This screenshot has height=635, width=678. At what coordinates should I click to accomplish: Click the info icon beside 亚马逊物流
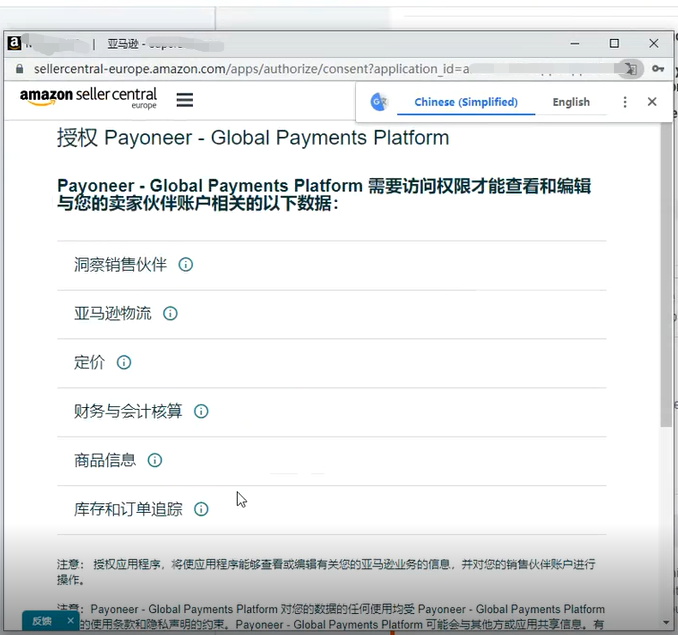170,314
